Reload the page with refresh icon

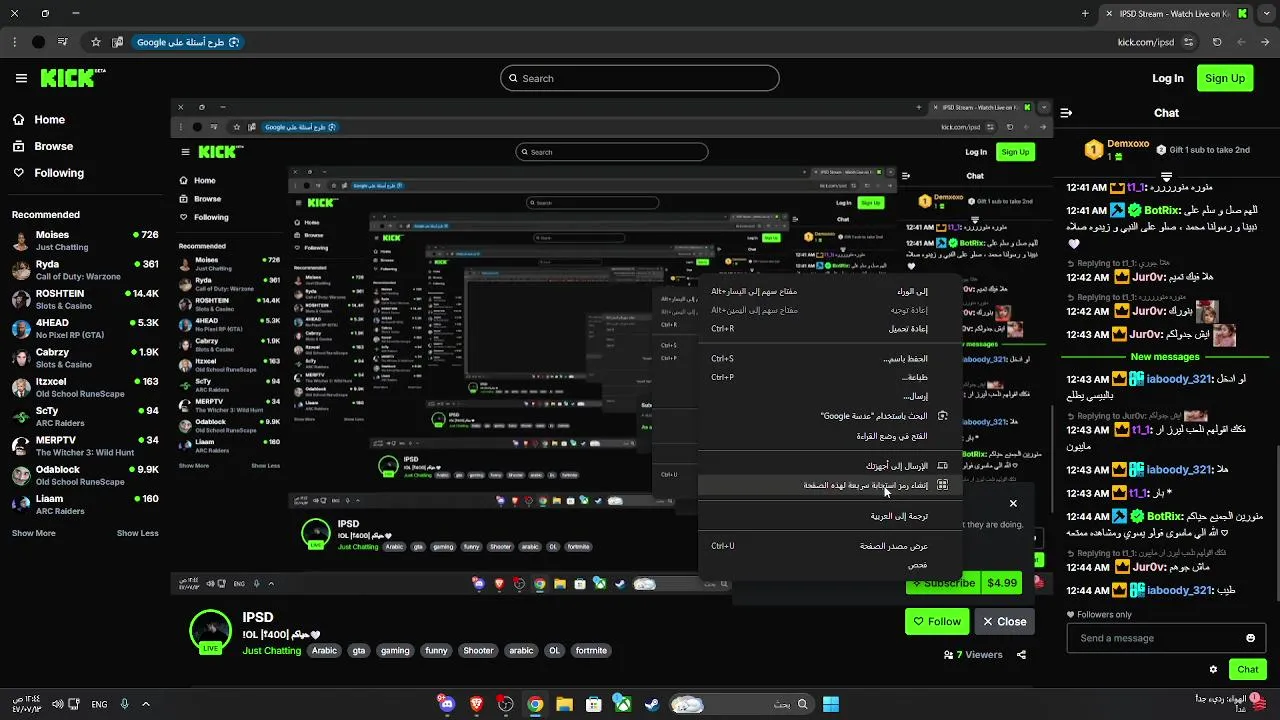coord(1217,42)
